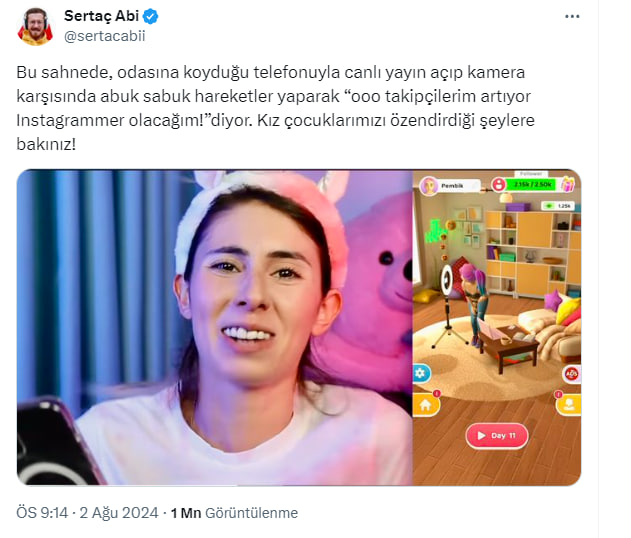The height and width of the screenshot is (538, 631).
Task: Click the orange home icon in game
Action: (x=425, y=404)
